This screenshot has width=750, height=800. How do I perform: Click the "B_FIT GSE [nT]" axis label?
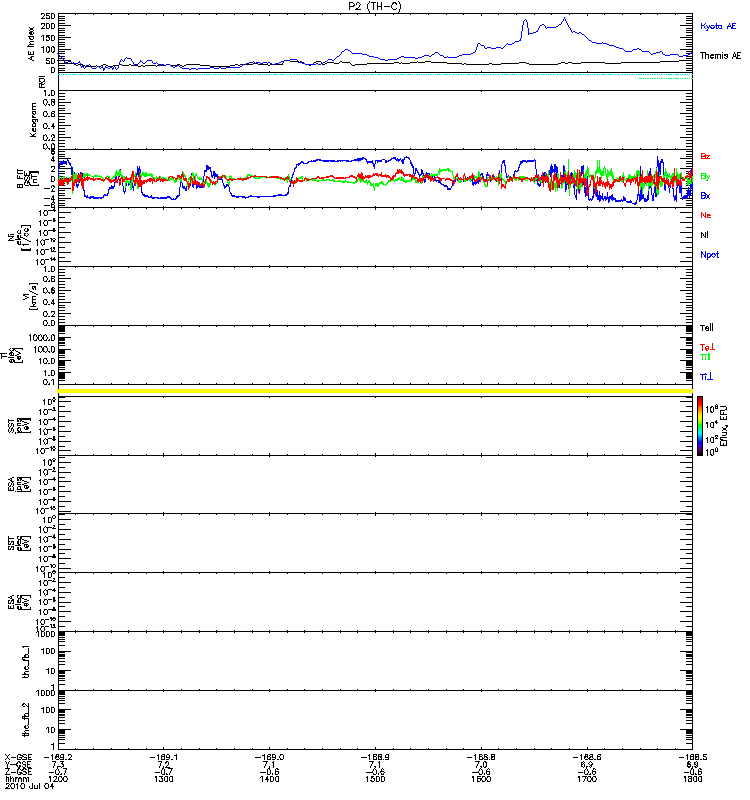[x=28, y=179]
